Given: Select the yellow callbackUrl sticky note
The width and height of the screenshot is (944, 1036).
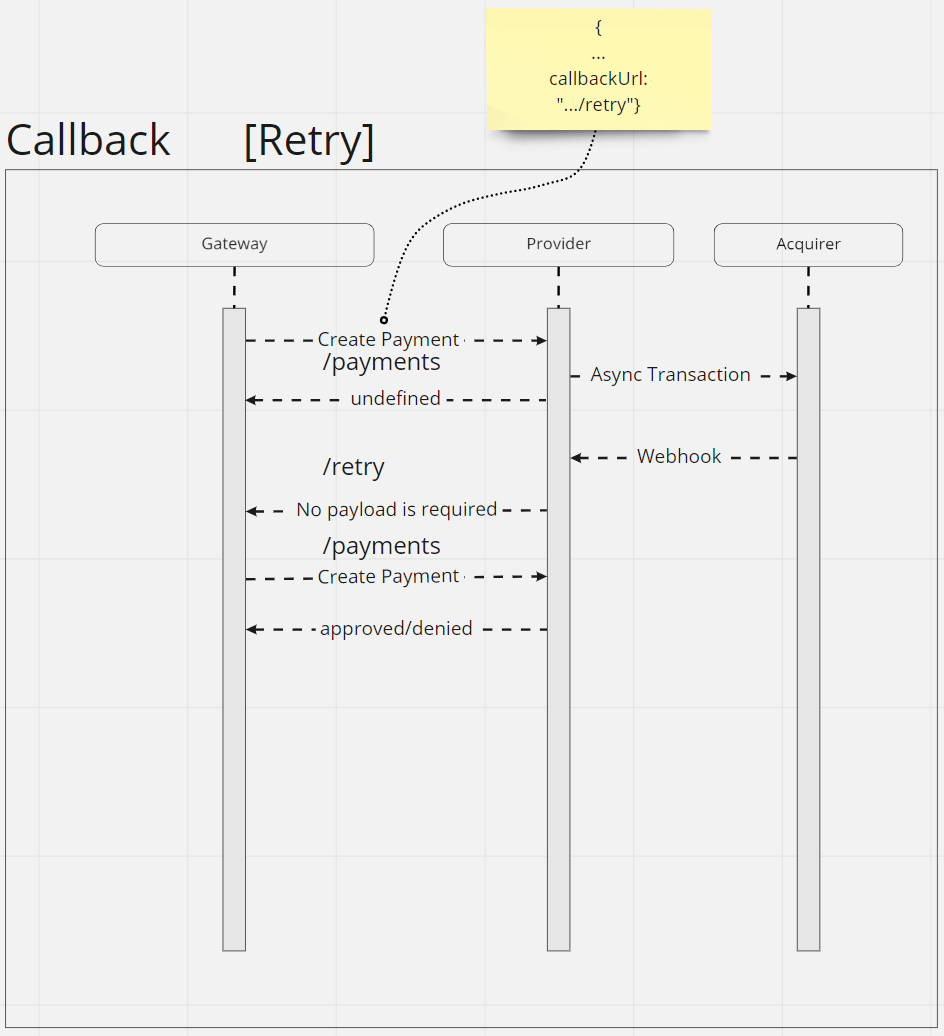Looking at the screenshot, I should pyautogui.click(x=598, y=68).
